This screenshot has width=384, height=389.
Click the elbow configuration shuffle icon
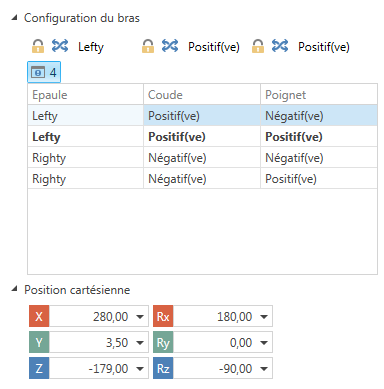170,46
